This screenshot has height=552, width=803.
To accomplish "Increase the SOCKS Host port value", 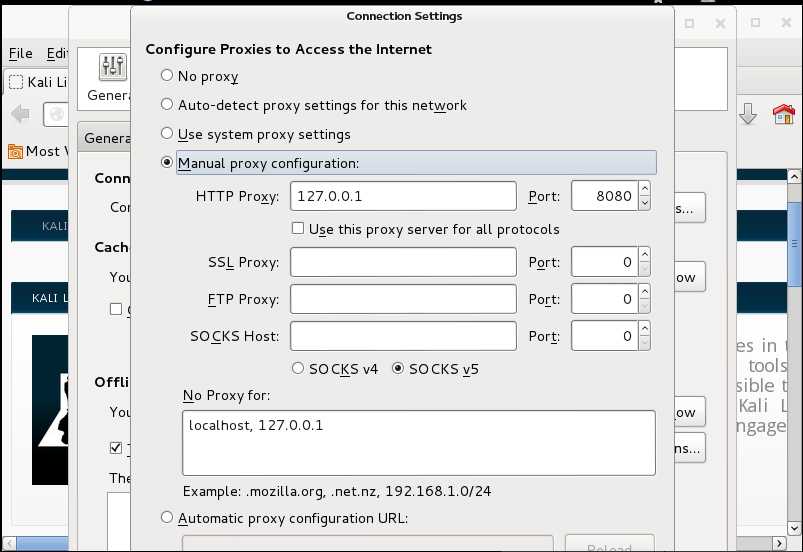I will [x=645, y=329].
